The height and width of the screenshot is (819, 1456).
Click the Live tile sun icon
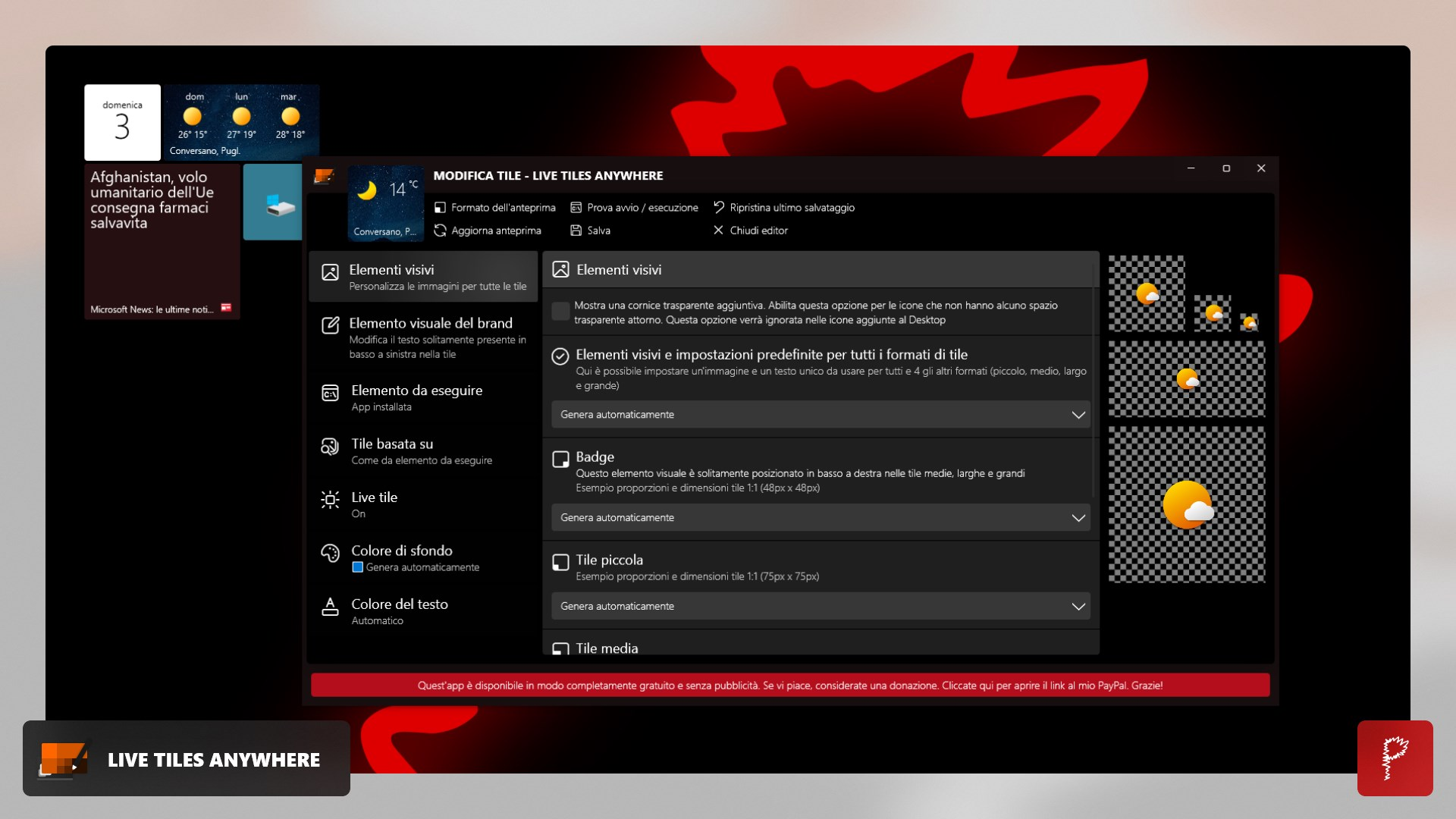(x=330, y=499)
